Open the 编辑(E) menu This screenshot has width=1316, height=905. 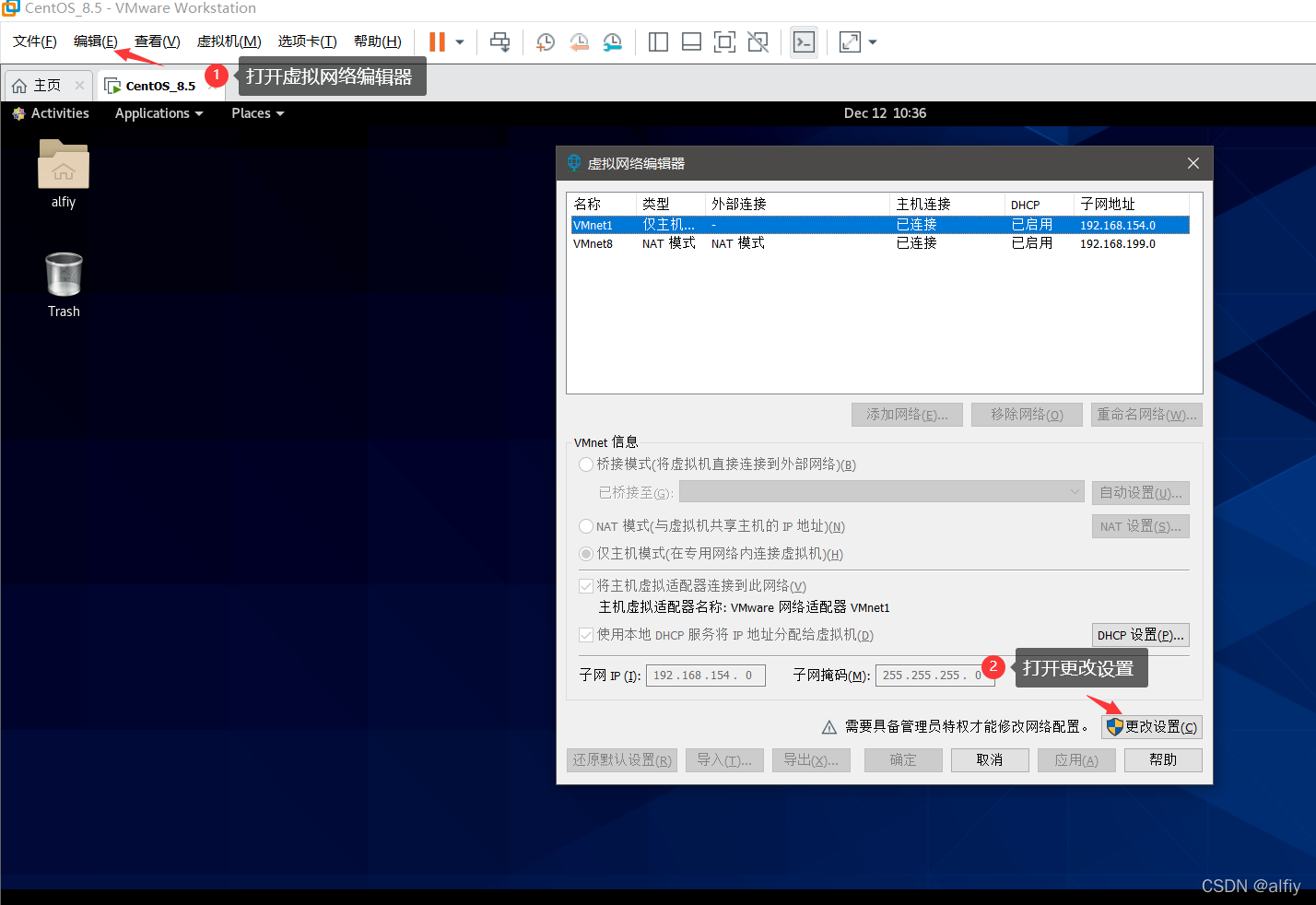pos(96,41)
